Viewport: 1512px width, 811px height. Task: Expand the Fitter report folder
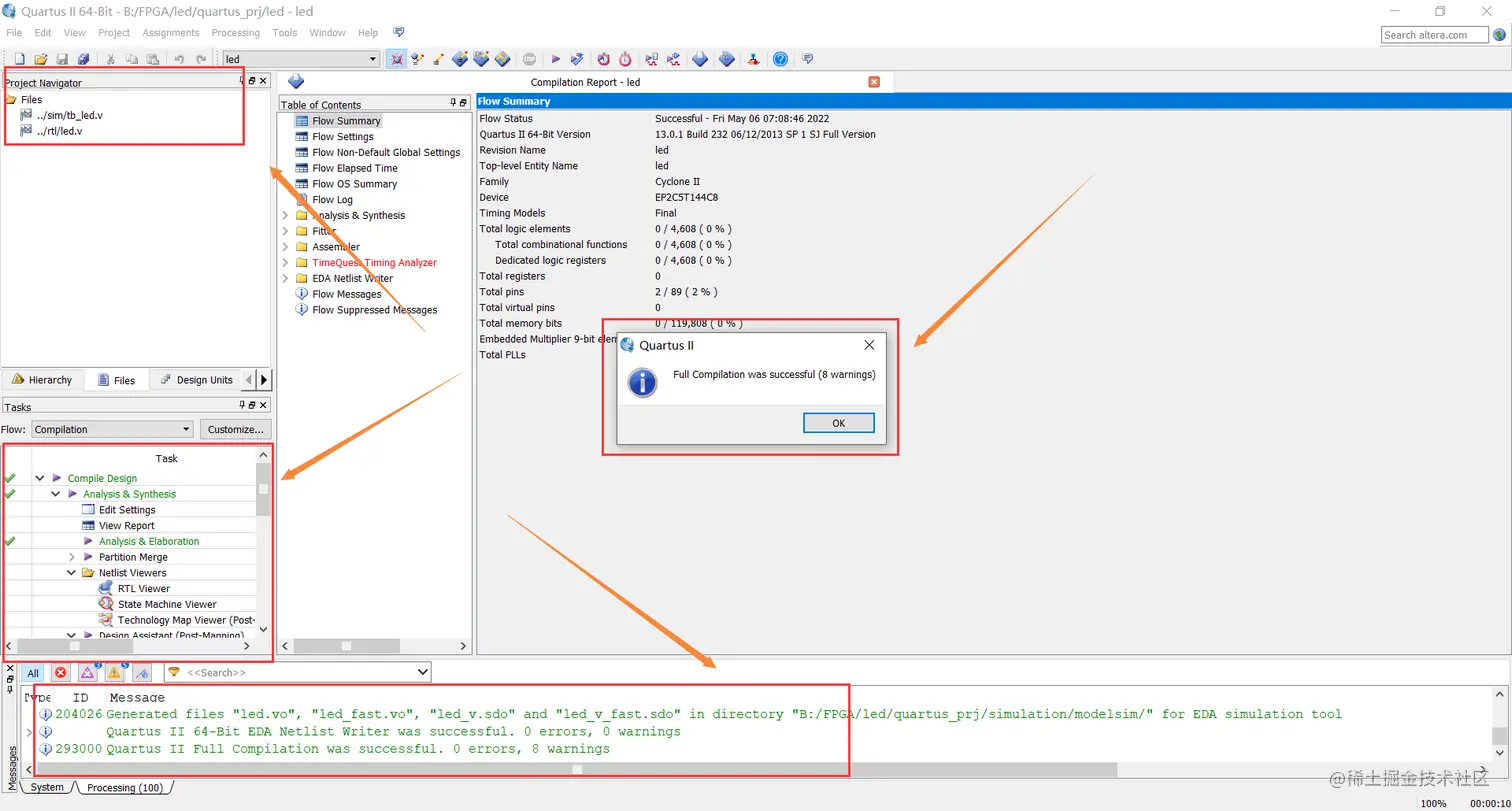coord(285,231)
